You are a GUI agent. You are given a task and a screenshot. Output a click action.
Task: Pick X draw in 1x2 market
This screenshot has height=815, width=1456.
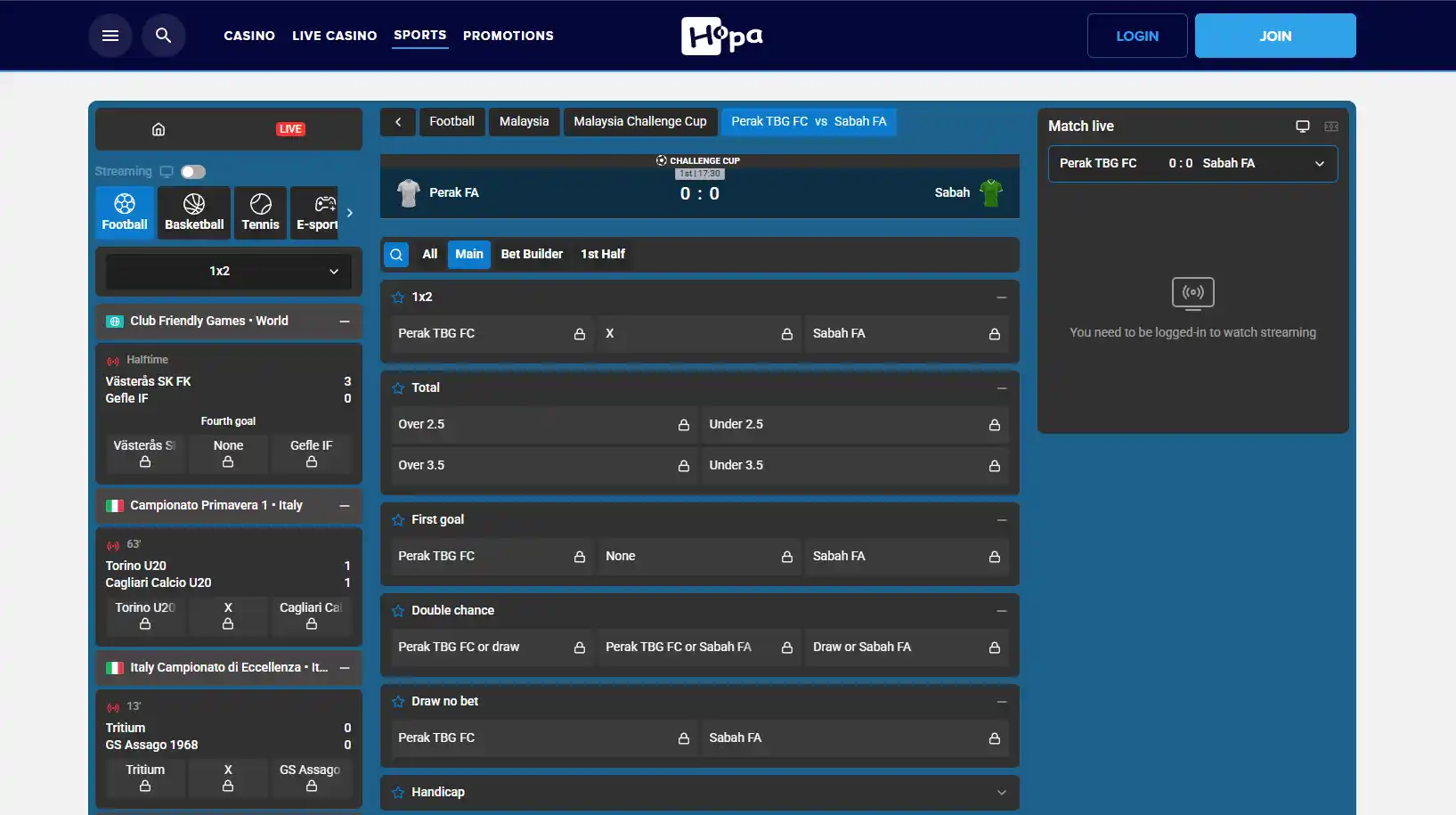[x=699, y=334]
